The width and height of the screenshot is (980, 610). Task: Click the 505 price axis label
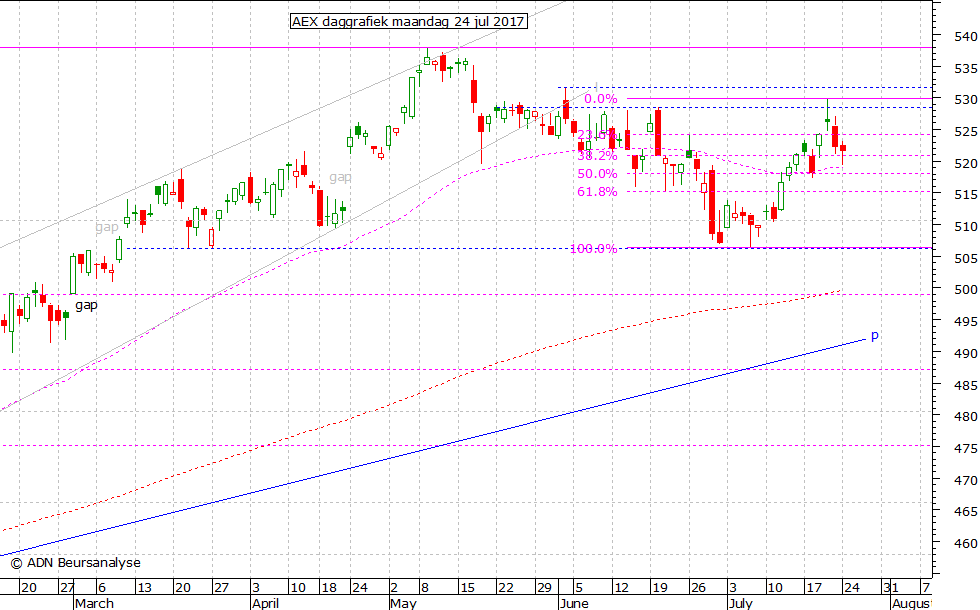click(x=966, y=258)
